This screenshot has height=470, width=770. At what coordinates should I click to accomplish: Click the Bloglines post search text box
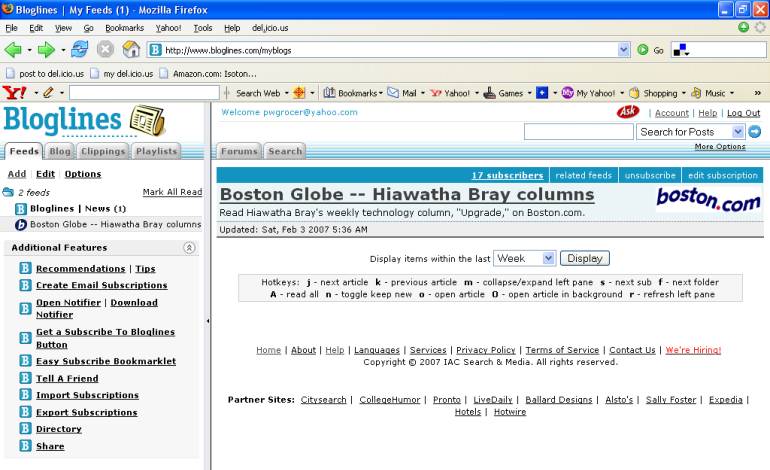point(578,132)
